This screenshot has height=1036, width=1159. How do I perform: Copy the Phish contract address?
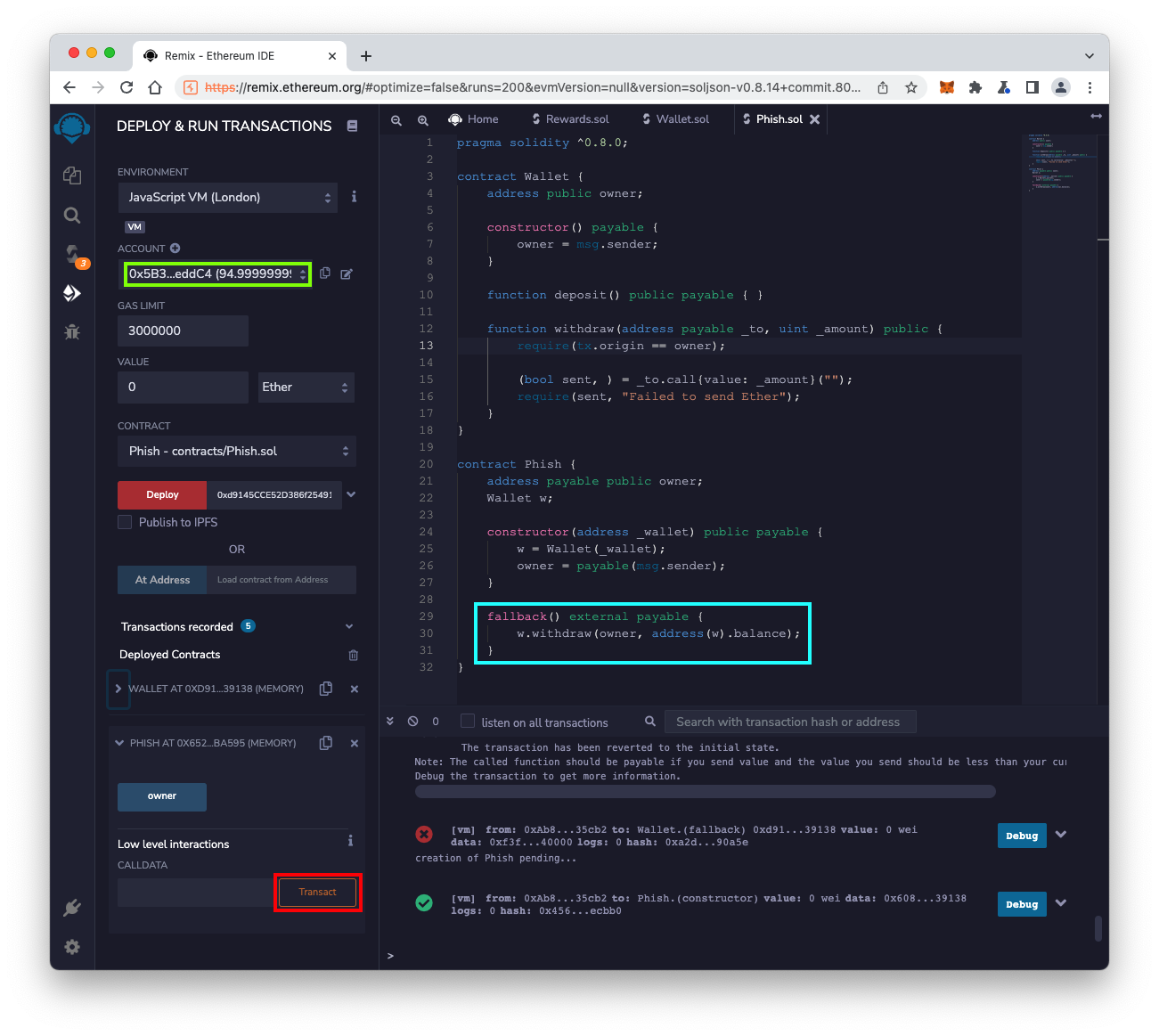pos(326,743)
